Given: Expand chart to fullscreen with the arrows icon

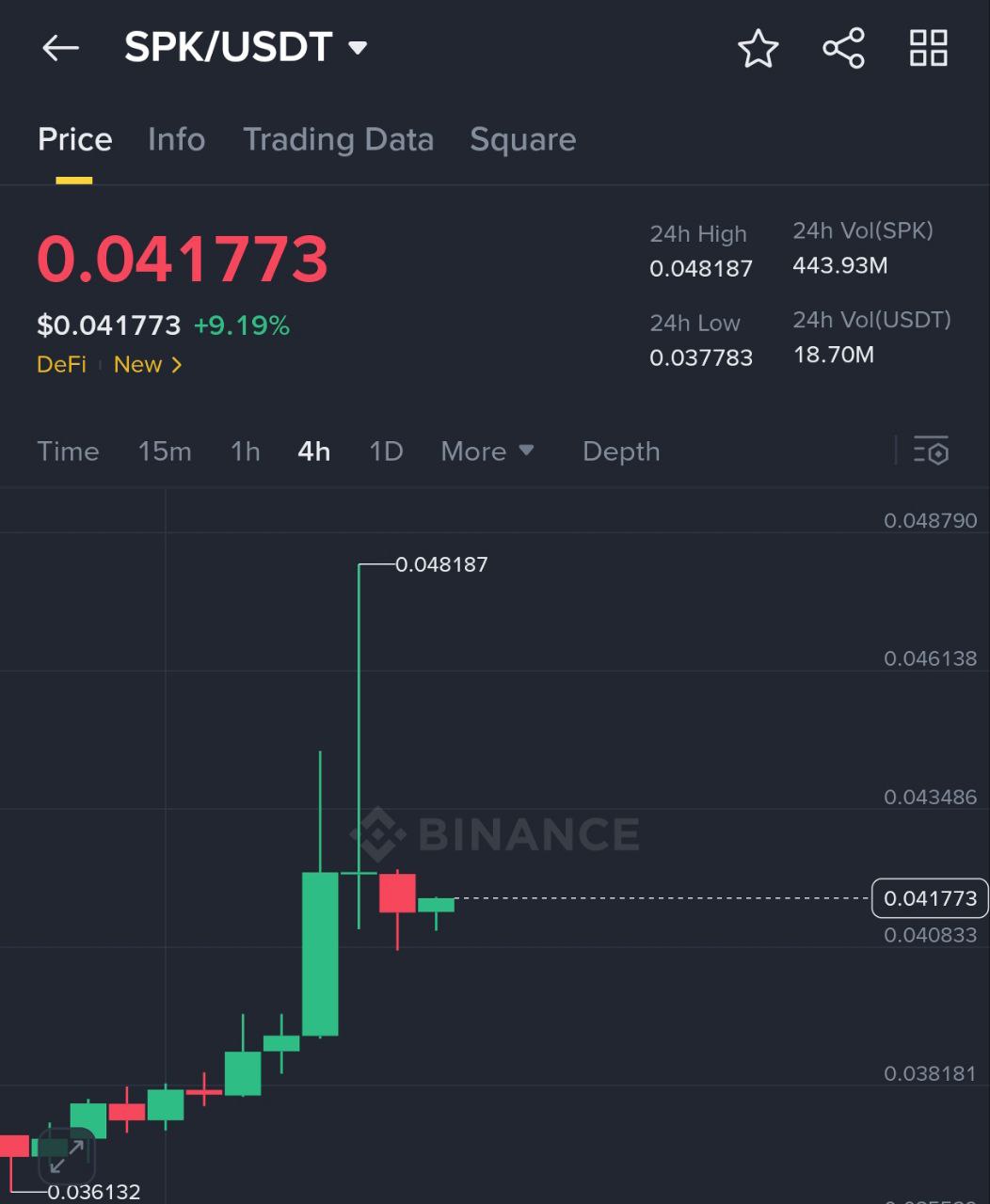Looking at the screenshot, I should click(x=67, y=1155).
